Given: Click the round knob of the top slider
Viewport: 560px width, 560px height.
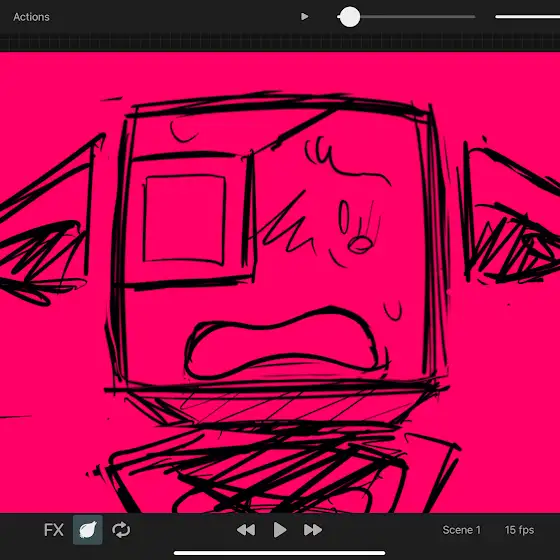Looking at the screenshot, I should [350, 17].
